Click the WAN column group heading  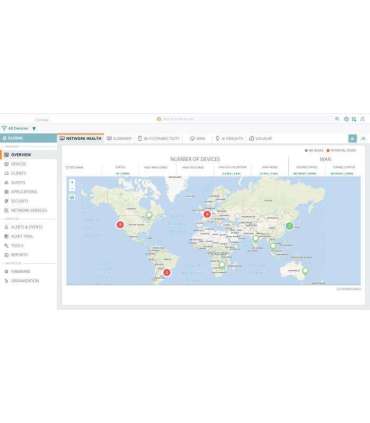point(325,159)
